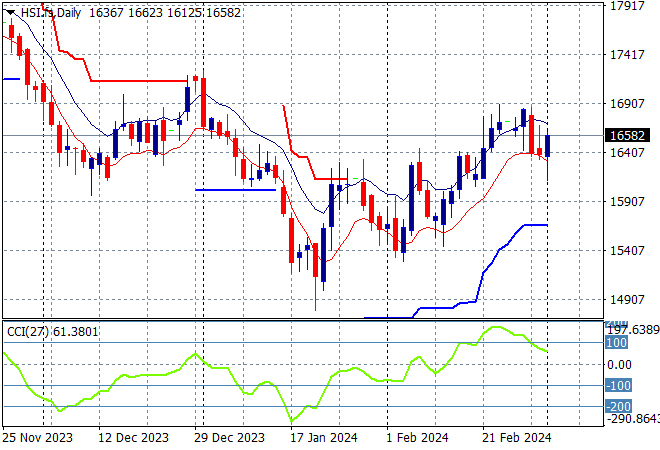Select the -200 level label on CCI
The height and width of the screenshot is (450, 660).
click(619, 407)
